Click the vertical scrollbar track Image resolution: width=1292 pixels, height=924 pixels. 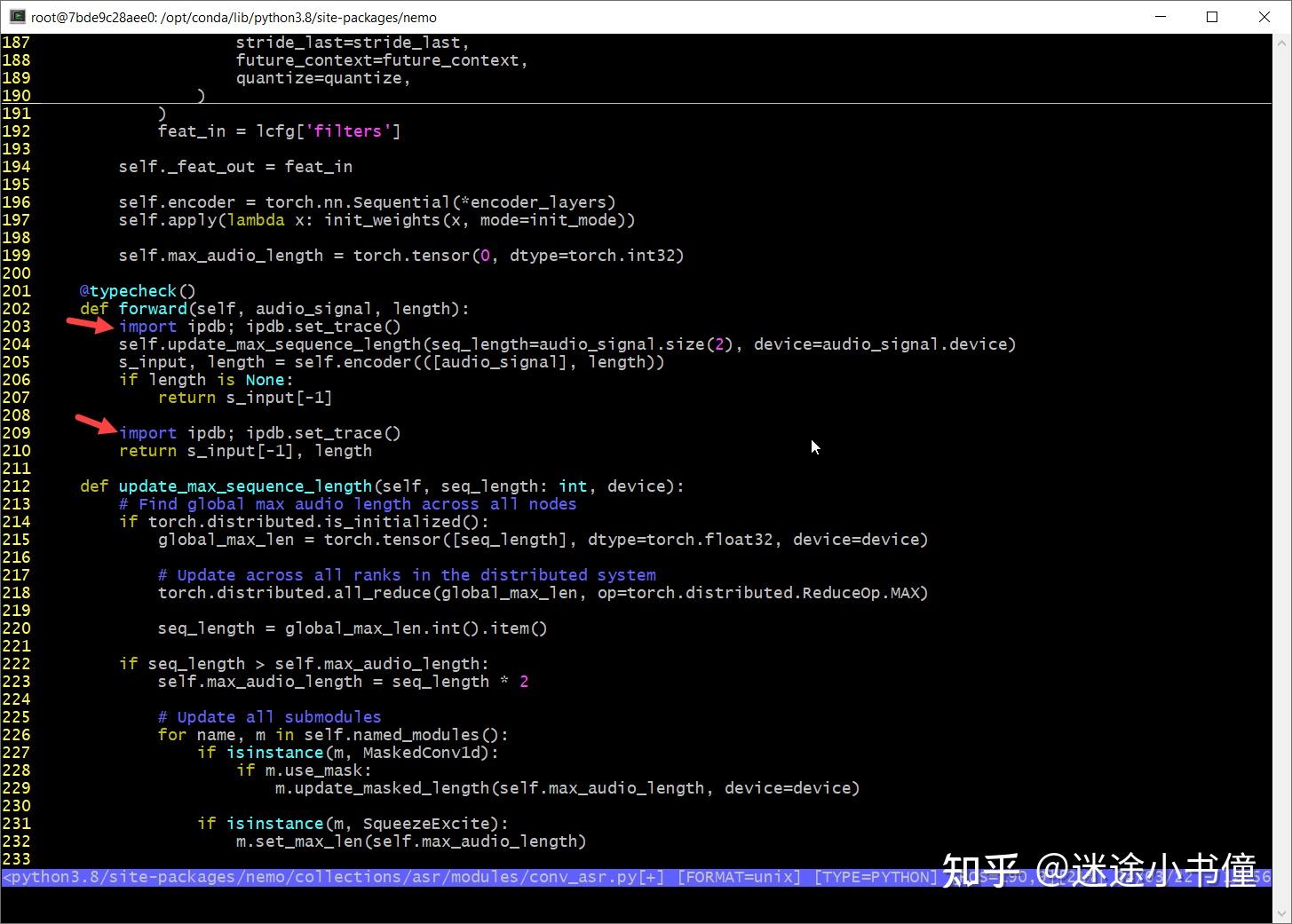click(1281, 478)
